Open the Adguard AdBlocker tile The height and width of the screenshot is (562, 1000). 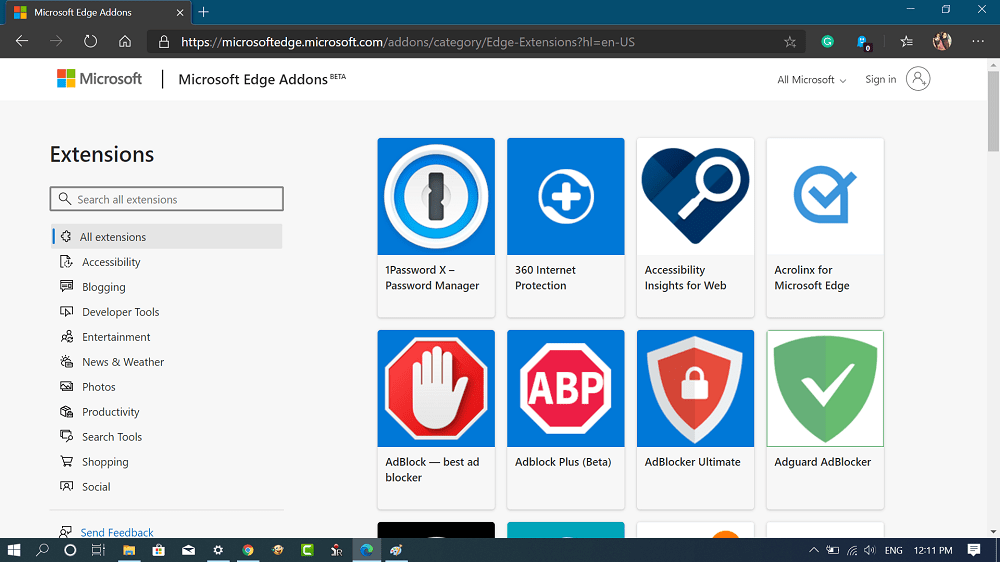pyautogui.click(x=825, y=419)
